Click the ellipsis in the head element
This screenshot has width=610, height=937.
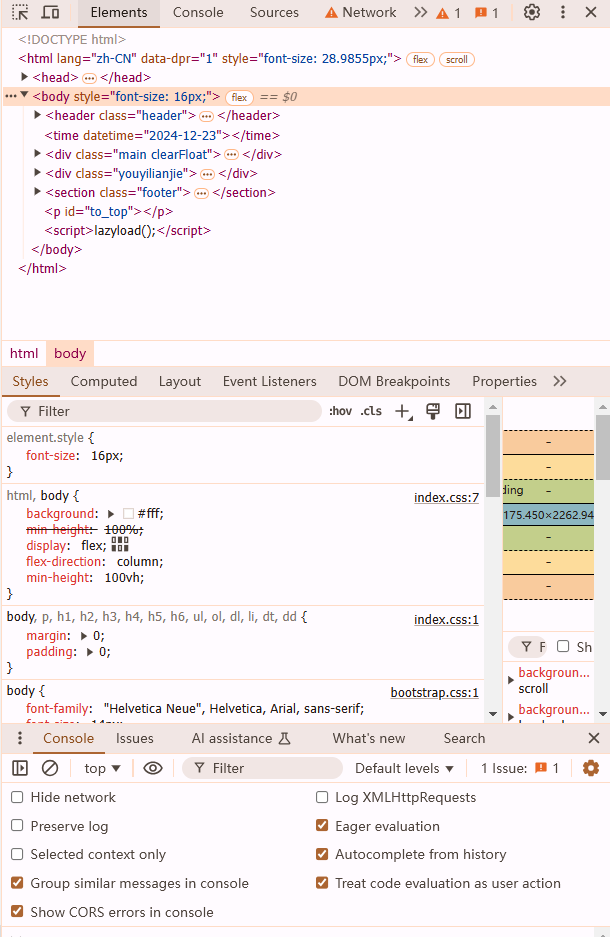pos(89,78)
